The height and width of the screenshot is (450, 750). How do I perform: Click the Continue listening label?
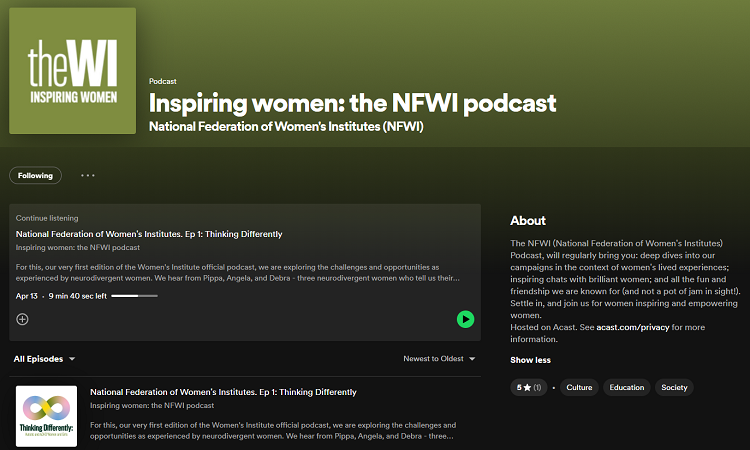[x=47, y=218]
